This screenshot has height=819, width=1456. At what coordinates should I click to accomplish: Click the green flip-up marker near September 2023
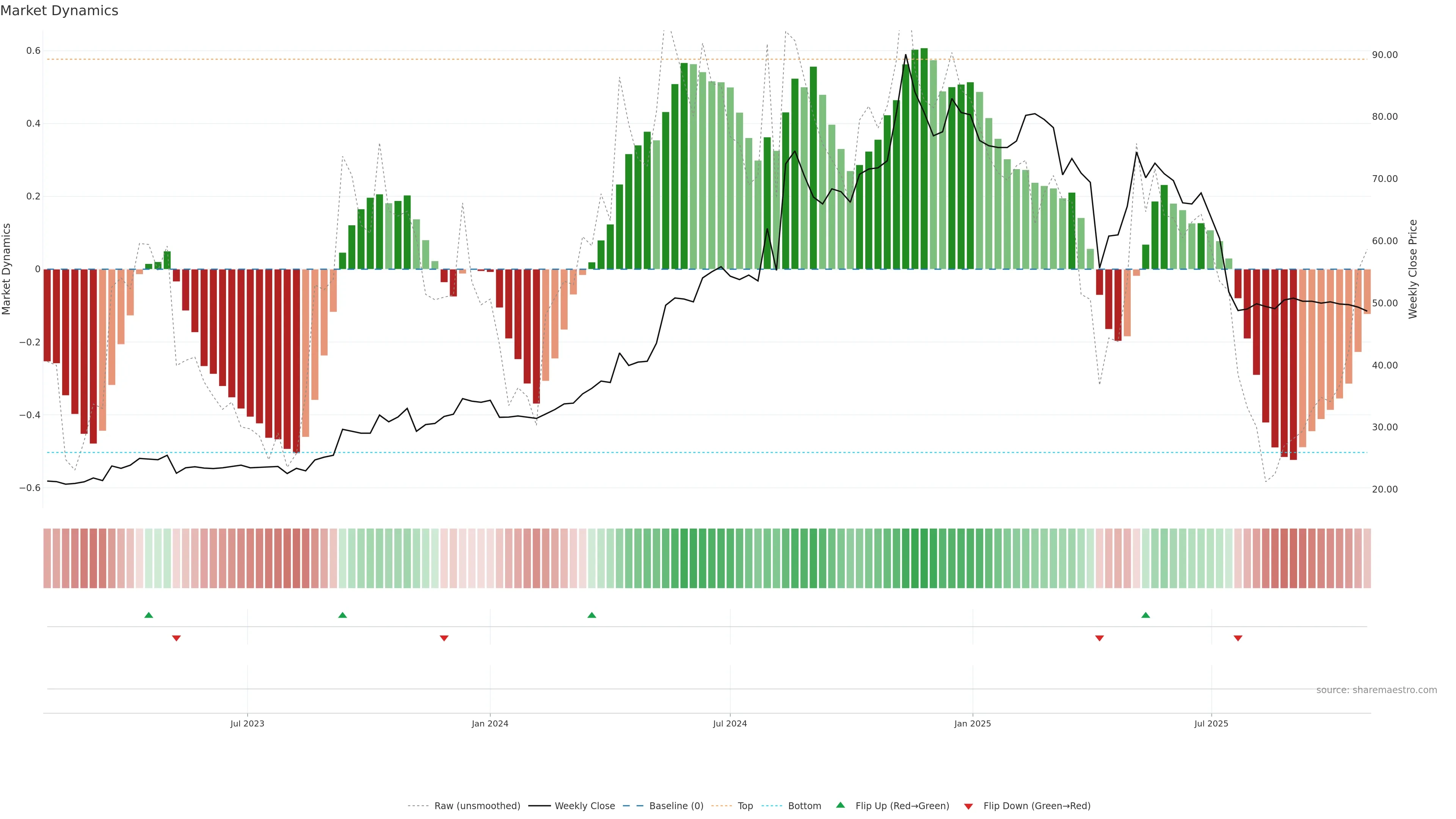(x=342, y=615)
